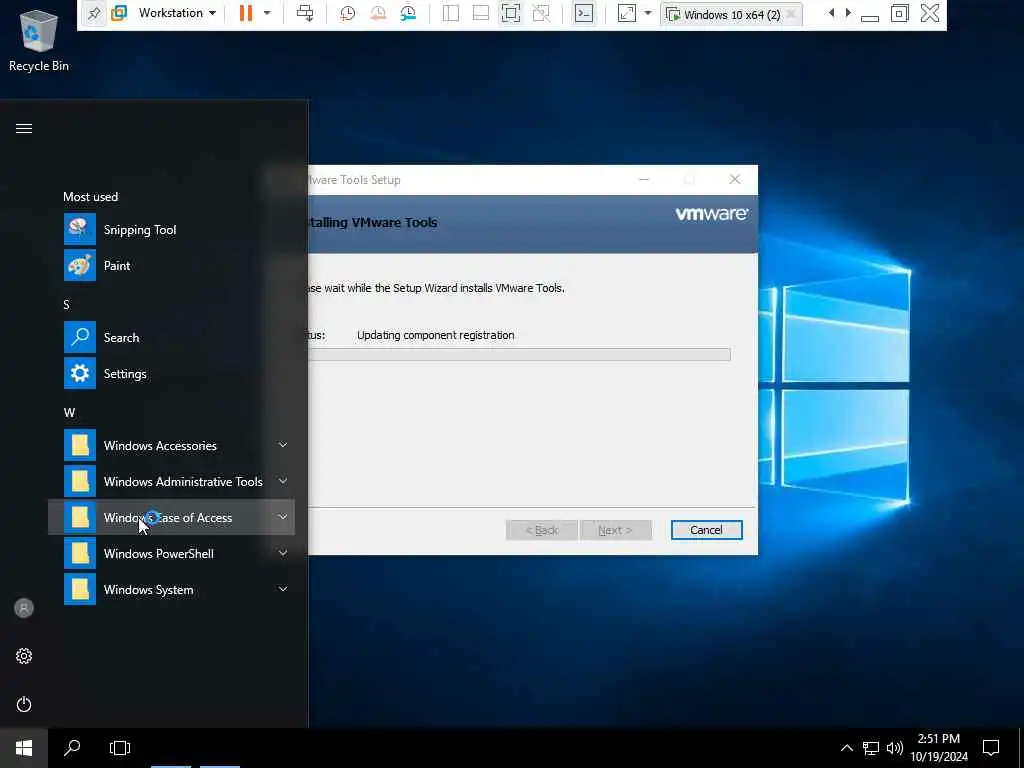Show hidden tray icons arrow
The width and height of the screenshot is (1024, 768).
point(846,748)
